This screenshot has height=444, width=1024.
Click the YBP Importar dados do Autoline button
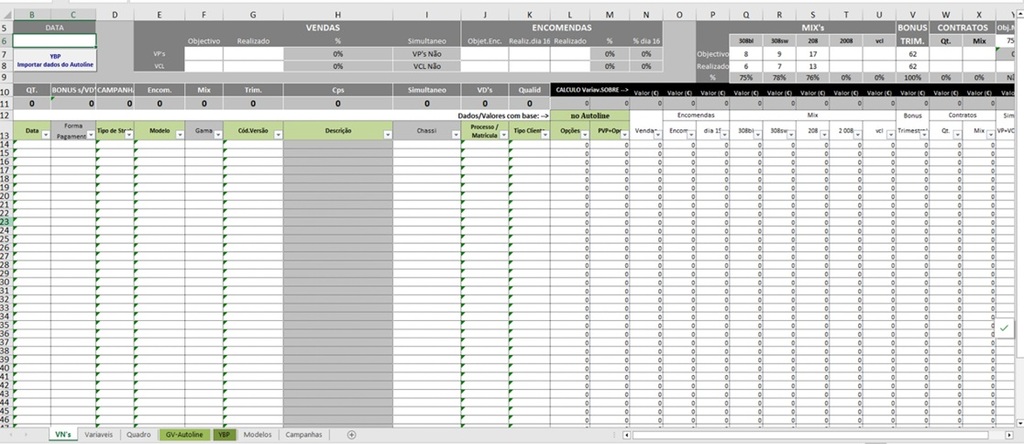[x=56, y=60]
